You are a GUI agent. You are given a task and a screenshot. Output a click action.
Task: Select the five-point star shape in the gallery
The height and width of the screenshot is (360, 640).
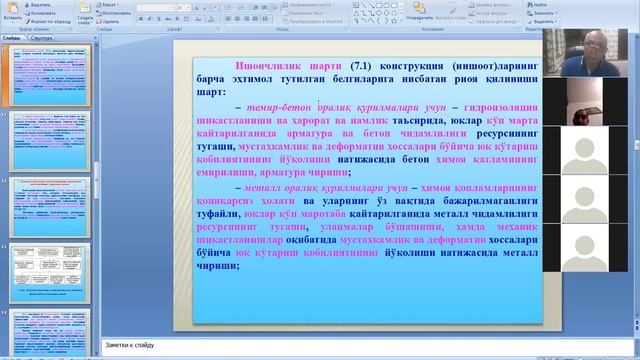click(394, 21)
